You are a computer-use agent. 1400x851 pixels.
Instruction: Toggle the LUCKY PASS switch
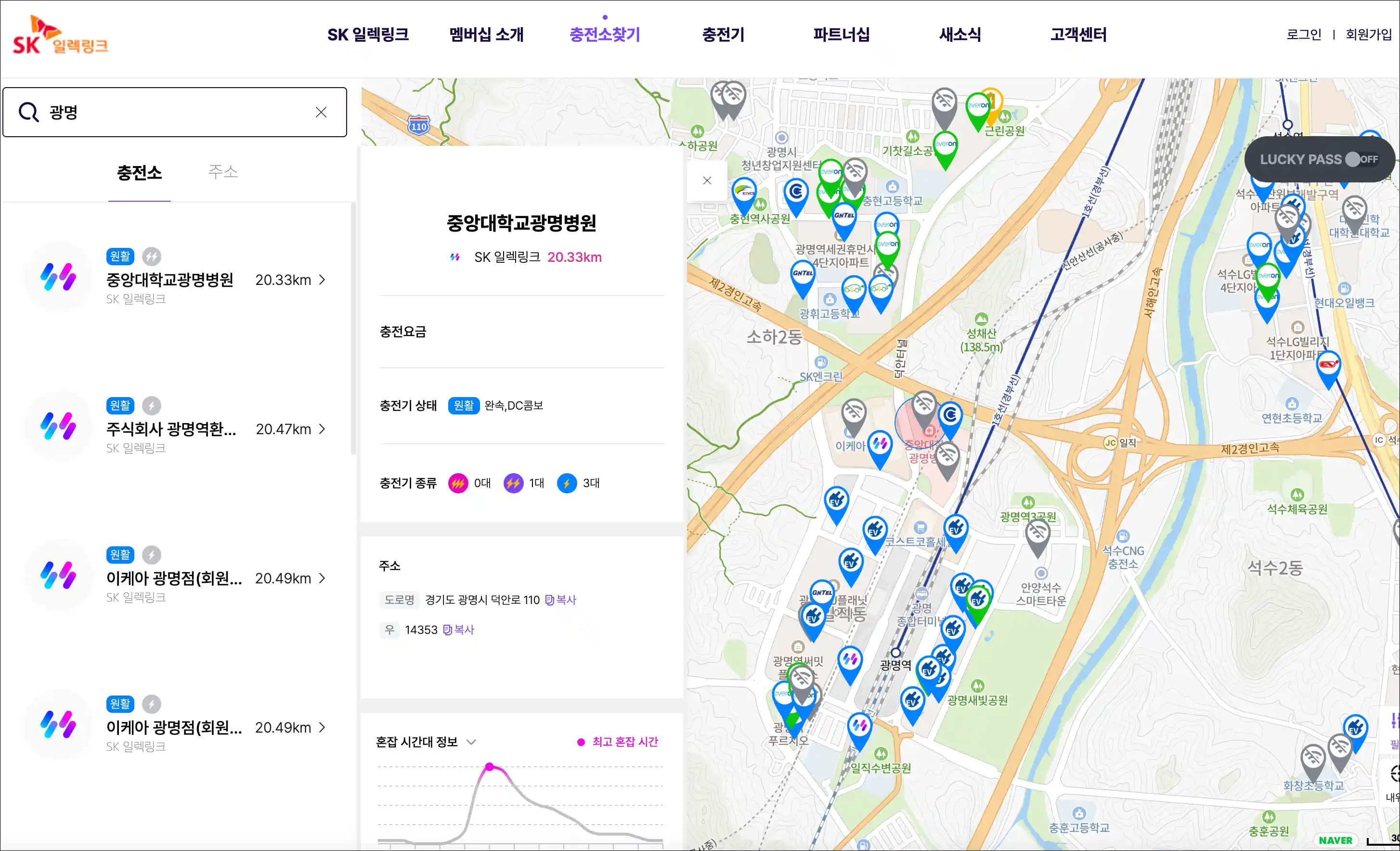[x=1361, y=160]
